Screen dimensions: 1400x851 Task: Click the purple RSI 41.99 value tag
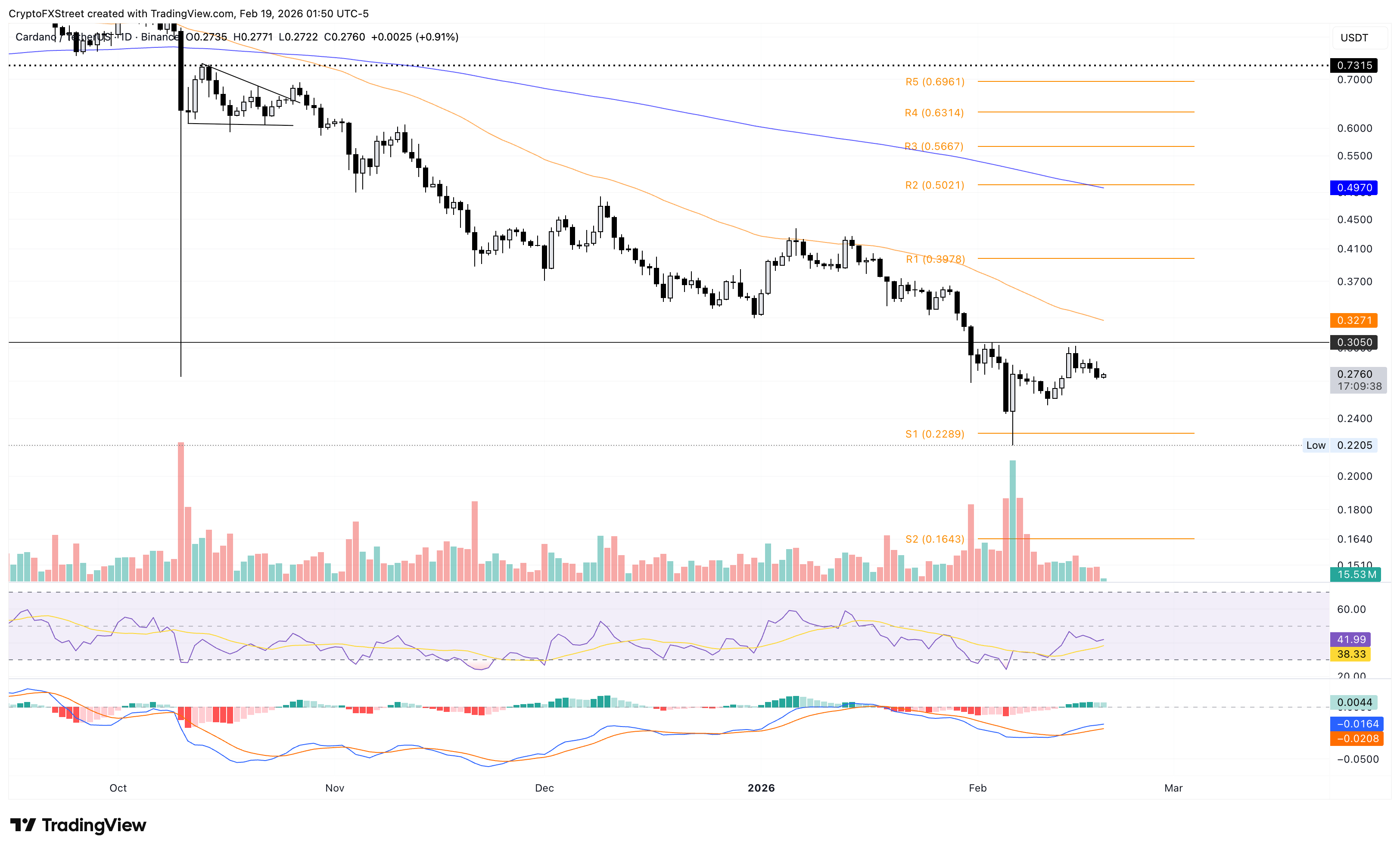tap(1350, 640)
